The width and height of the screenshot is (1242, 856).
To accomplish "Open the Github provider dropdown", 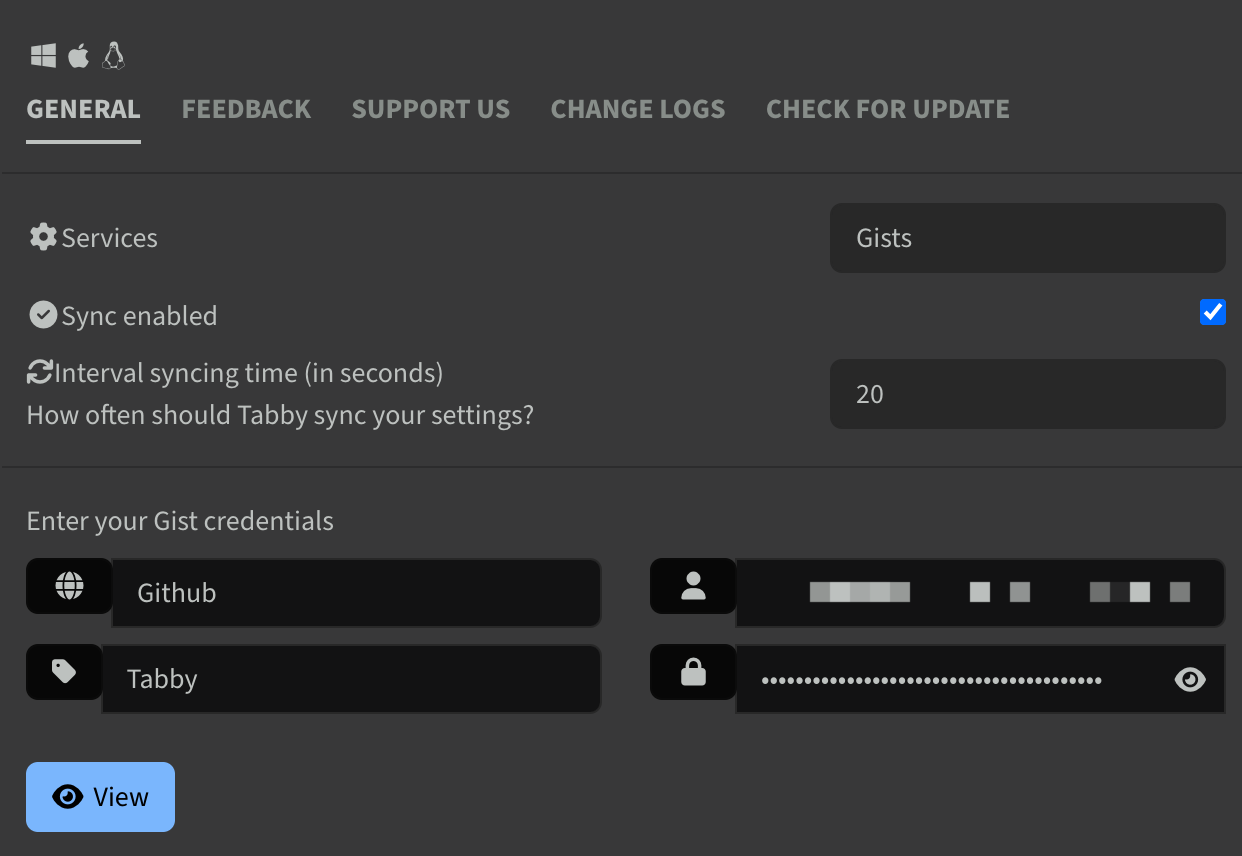I will pyautogui.click(x=356, y=593).
